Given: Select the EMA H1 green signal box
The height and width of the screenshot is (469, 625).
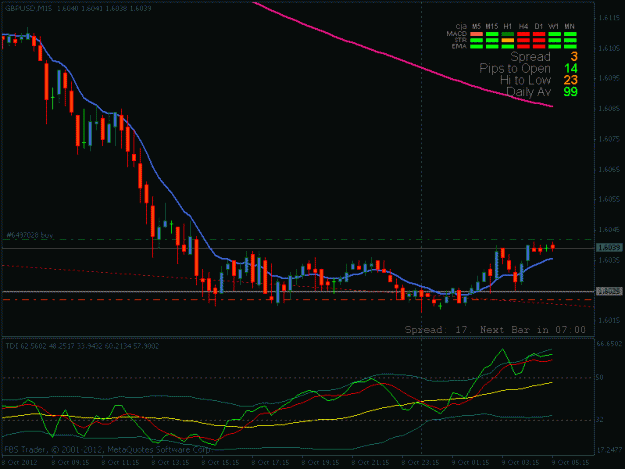Looking at the screenshot, I should (x=507, y=47).
